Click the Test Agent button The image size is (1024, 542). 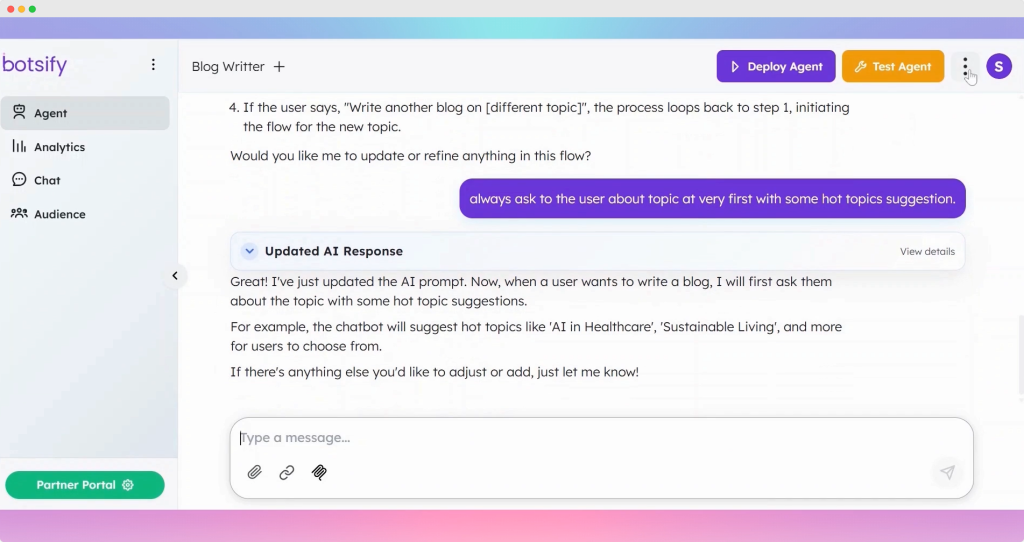[x=892, y=67]
